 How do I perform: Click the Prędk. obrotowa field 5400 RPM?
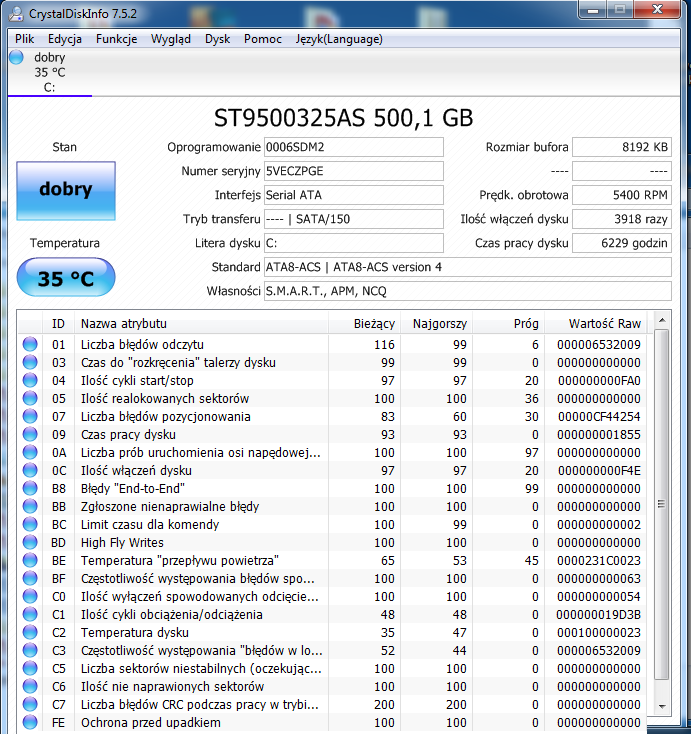(x=622, y=195)
